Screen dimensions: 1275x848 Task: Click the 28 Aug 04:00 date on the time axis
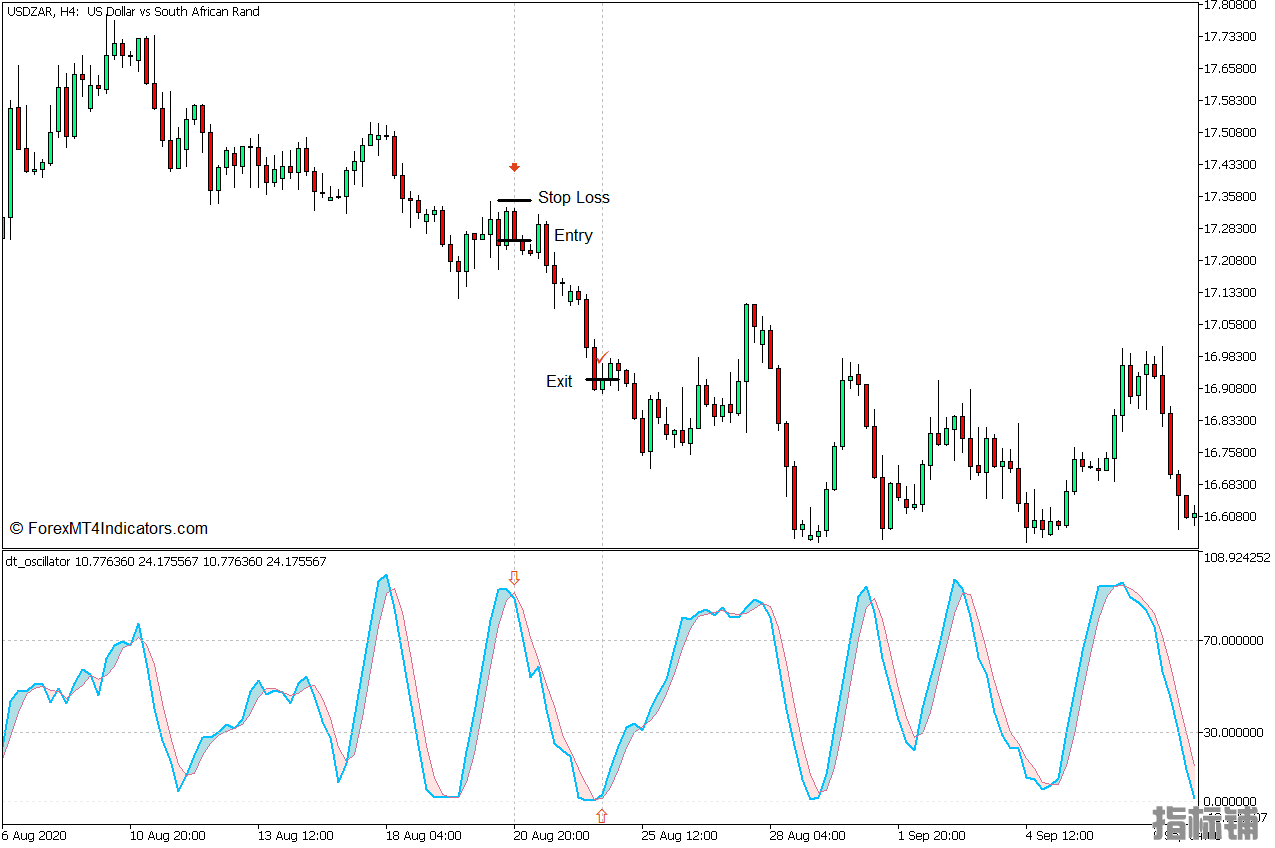(x=808, y=835)
